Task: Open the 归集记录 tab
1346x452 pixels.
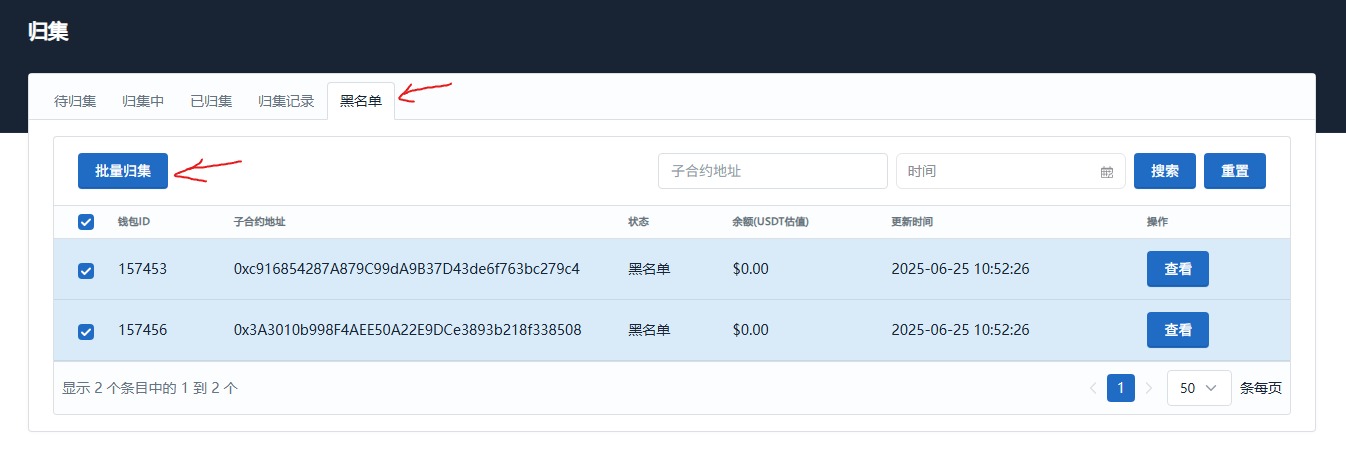Action: tap(286, 101)
